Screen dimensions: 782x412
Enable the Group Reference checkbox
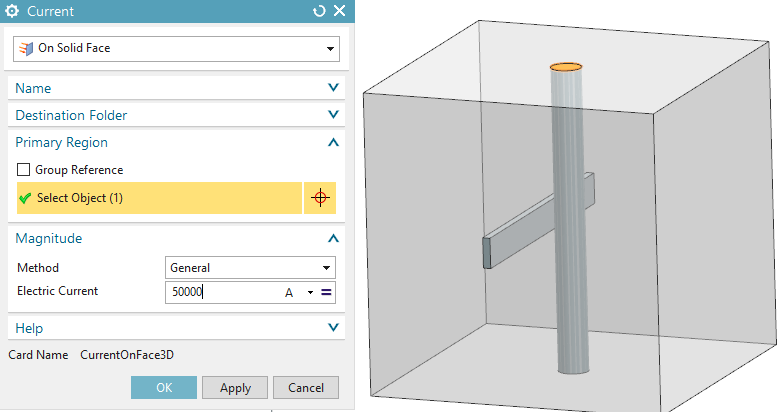[x=24, y=170]
